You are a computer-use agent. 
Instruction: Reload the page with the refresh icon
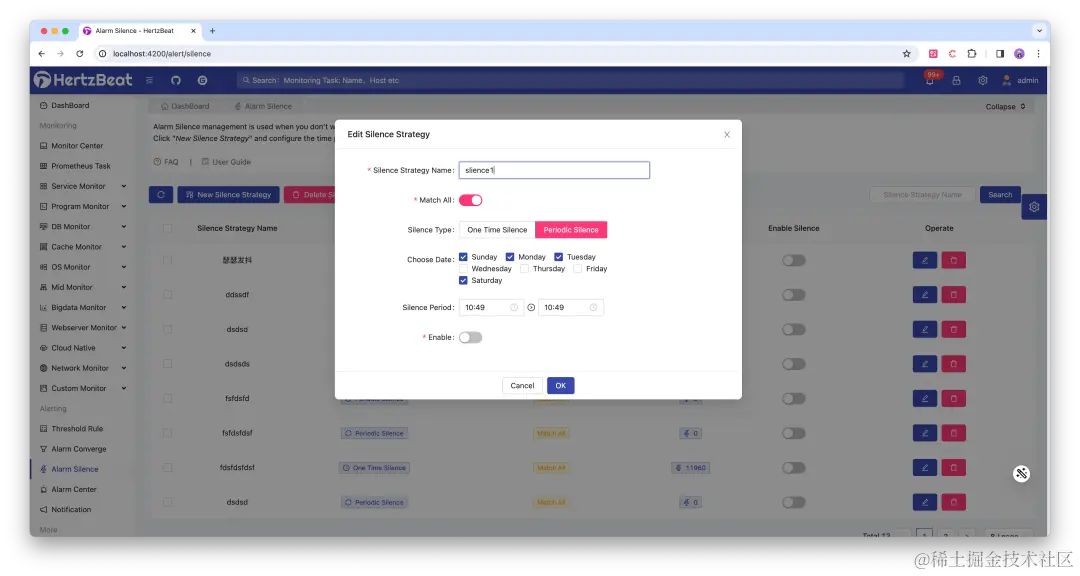(x=80, y=54)
